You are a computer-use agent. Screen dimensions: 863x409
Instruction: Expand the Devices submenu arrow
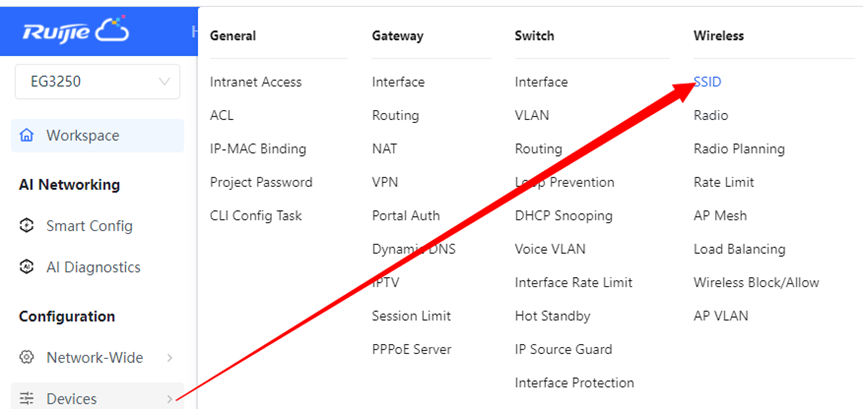(x=170, y=399)
